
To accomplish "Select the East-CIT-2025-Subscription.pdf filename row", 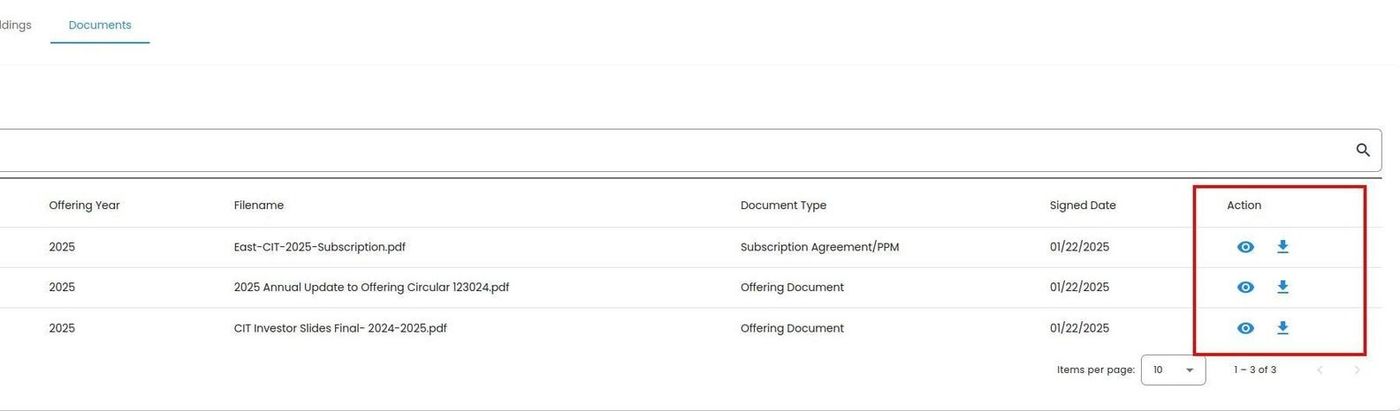I will 320,247.
